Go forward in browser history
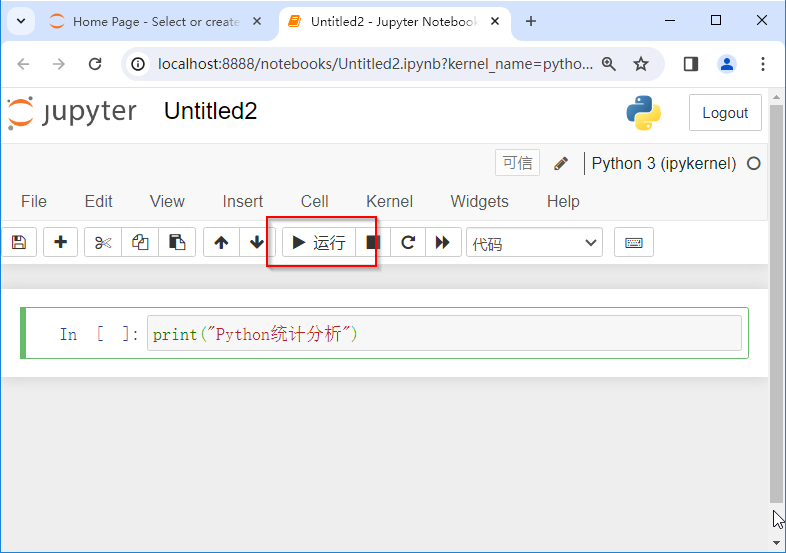Viewport: 786px width, 553px height. pos(59,64)
